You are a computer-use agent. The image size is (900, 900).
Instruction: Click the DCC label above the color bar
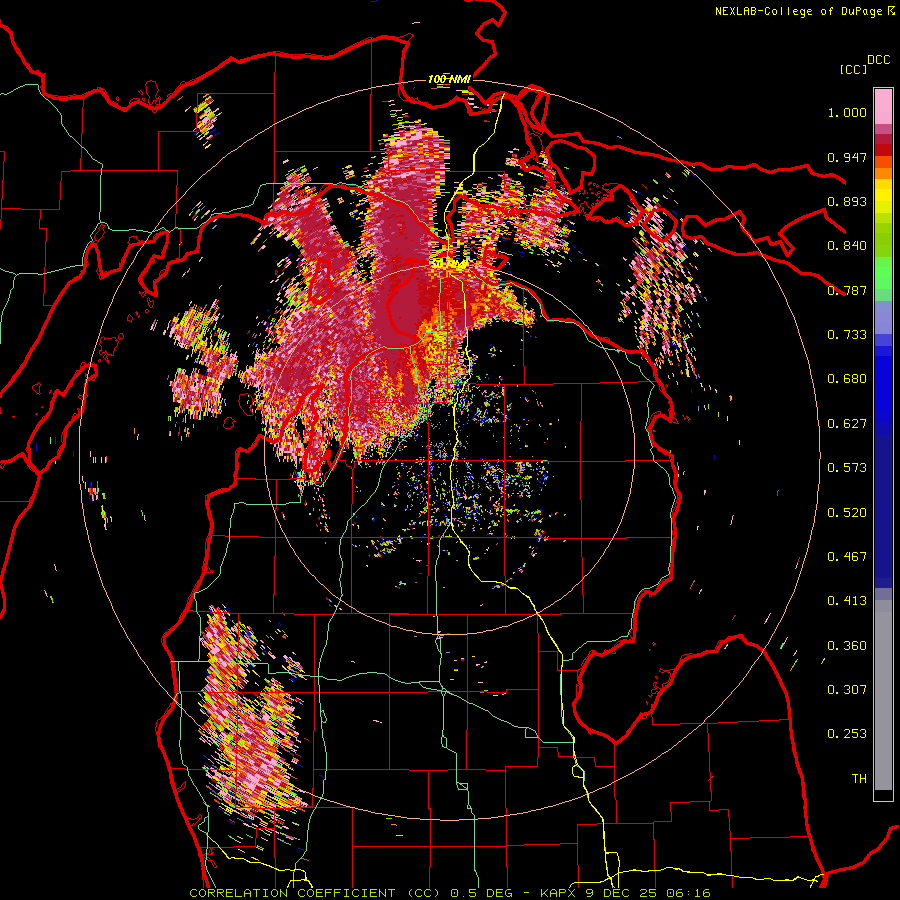878,60
